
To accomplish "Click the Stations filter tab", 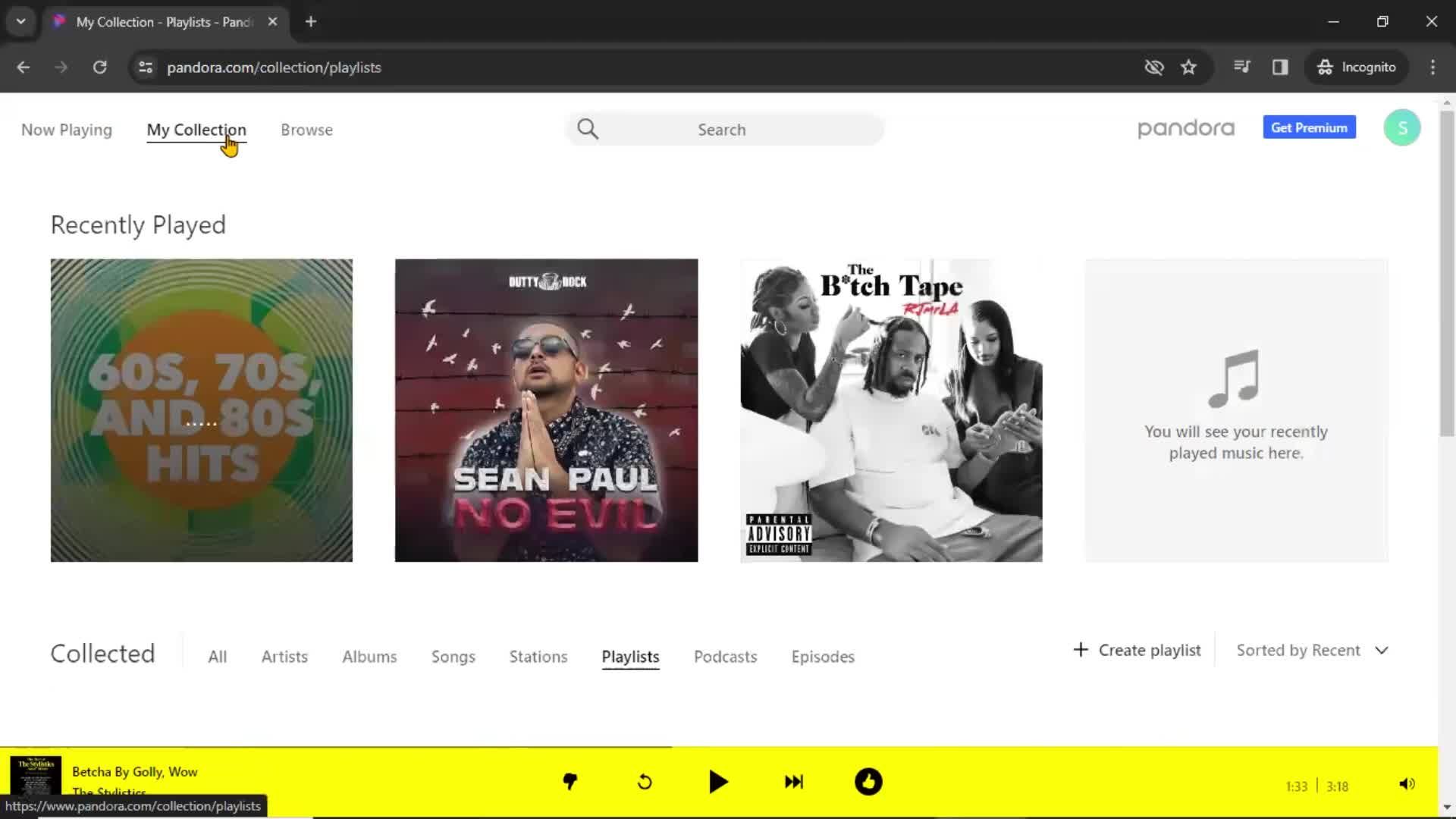I will pos(538,656).
